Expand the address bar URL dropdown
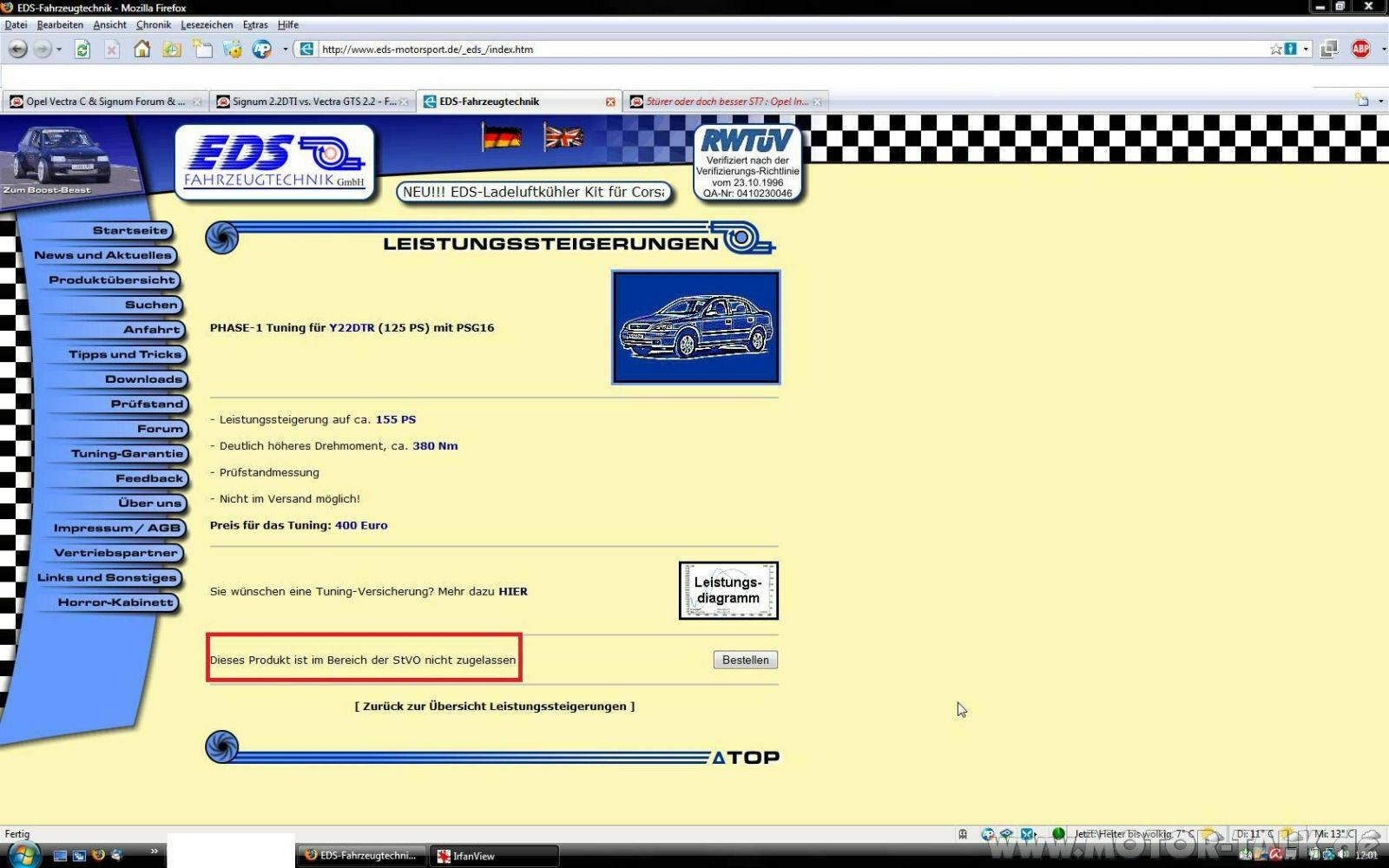1389x868 pixels. point(1306,49)
